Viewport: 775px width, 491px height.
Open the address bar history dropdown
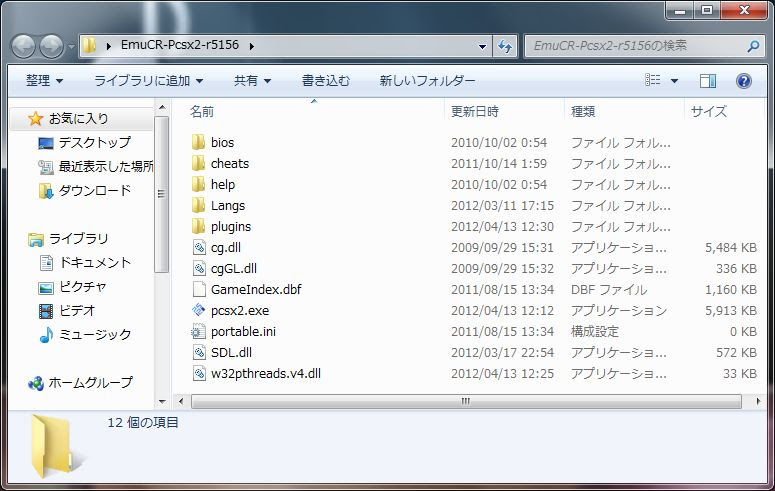[482, 46]
